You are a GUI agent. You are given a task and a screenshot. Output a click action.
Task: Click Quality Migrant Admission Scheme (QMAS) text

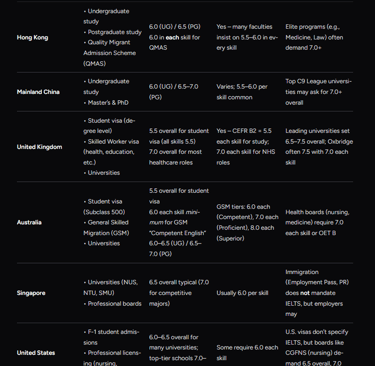pos(109,53)
